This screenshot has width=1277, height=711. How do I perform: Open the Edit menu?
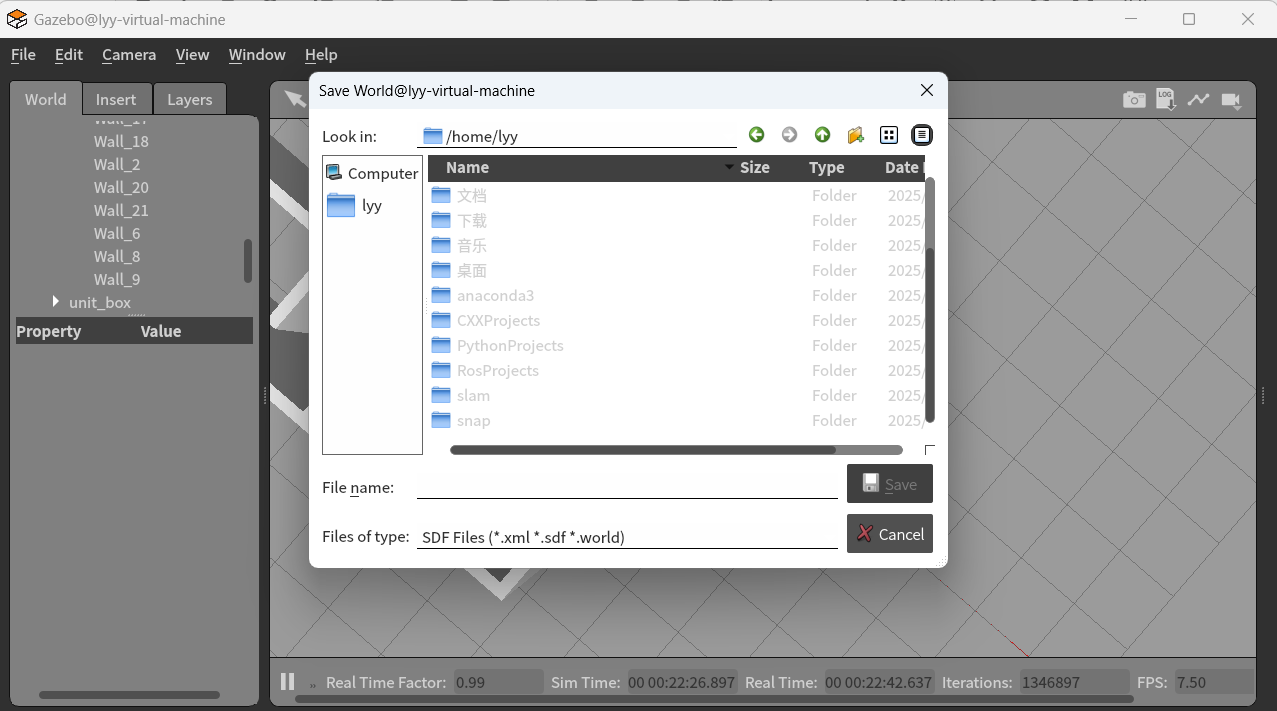pyautogui.click(x=69, y=54)
